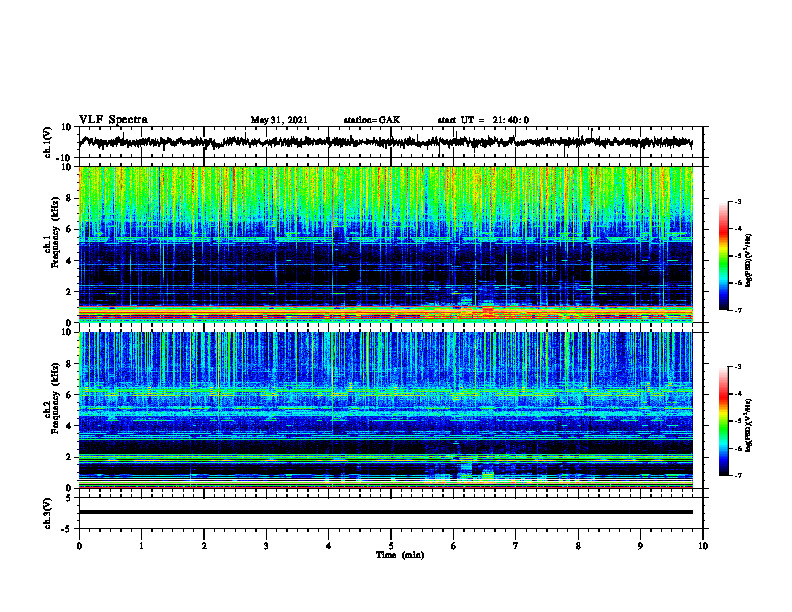Click the "ch.1(V)" waveform axis label
This screenshot has width=792, height=612.
(48, 142)
